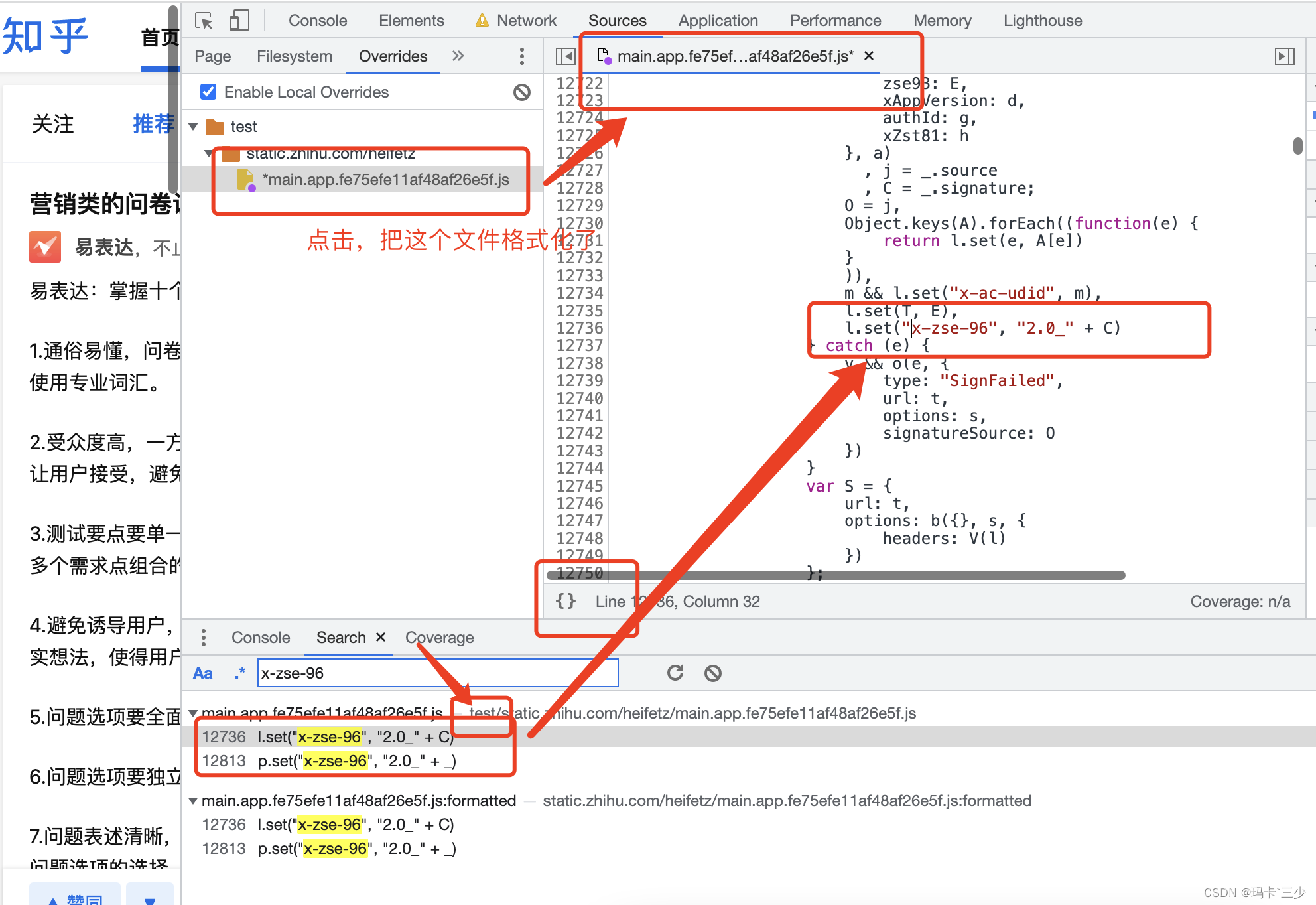
Task: Close the Search drawer tab
Action: tap(381, 637)
